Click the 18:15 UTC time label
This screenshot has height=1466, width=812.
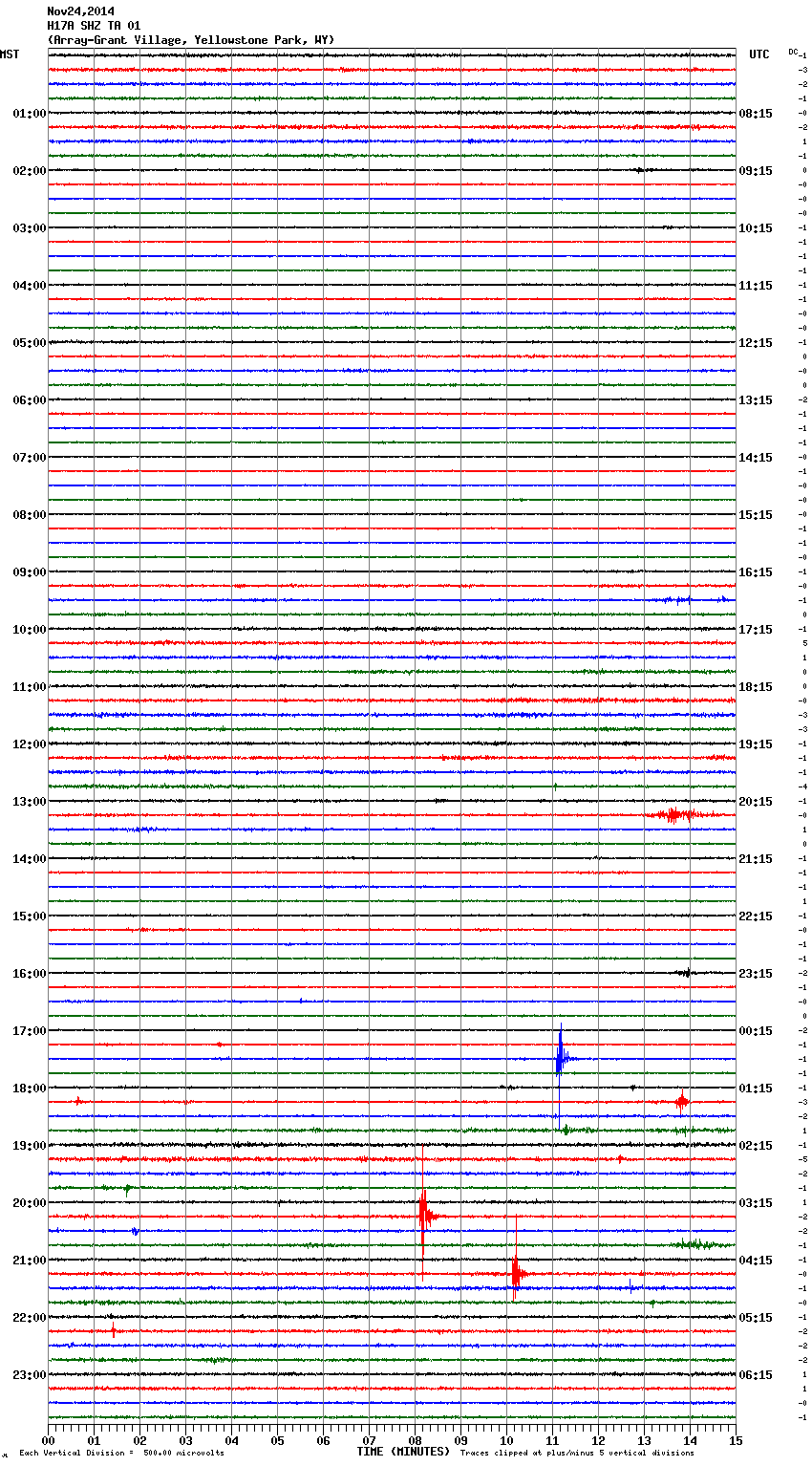[x=756, y=687]
